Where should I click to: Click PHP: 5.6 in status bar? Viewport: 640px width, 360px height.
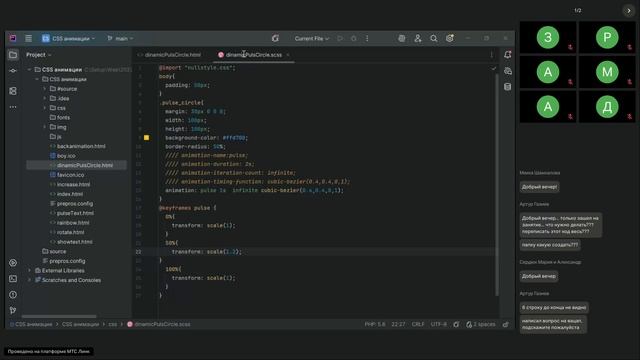coord(375,324)
